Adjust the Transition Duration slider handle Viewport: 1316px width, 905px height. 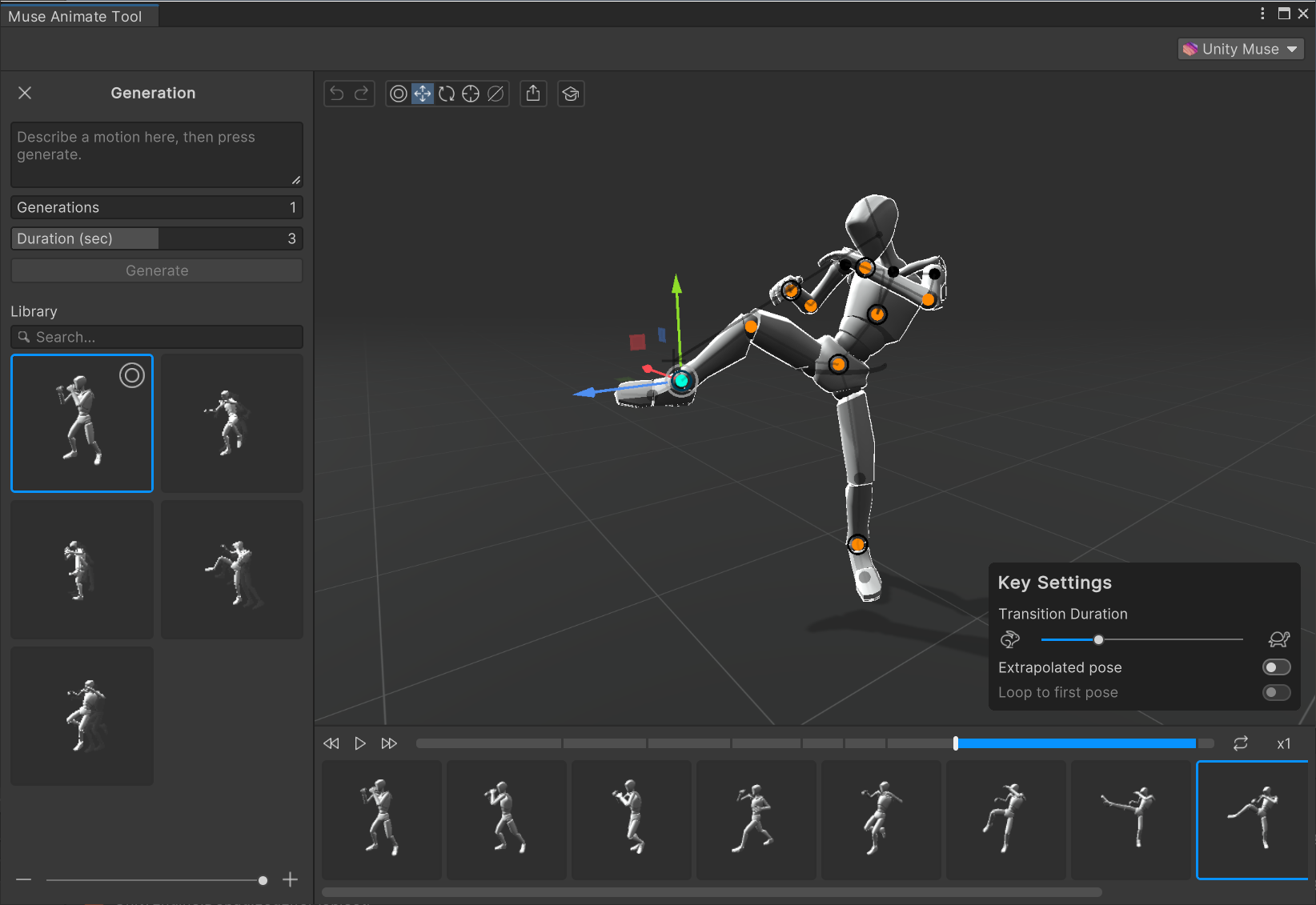(1098, 639)
